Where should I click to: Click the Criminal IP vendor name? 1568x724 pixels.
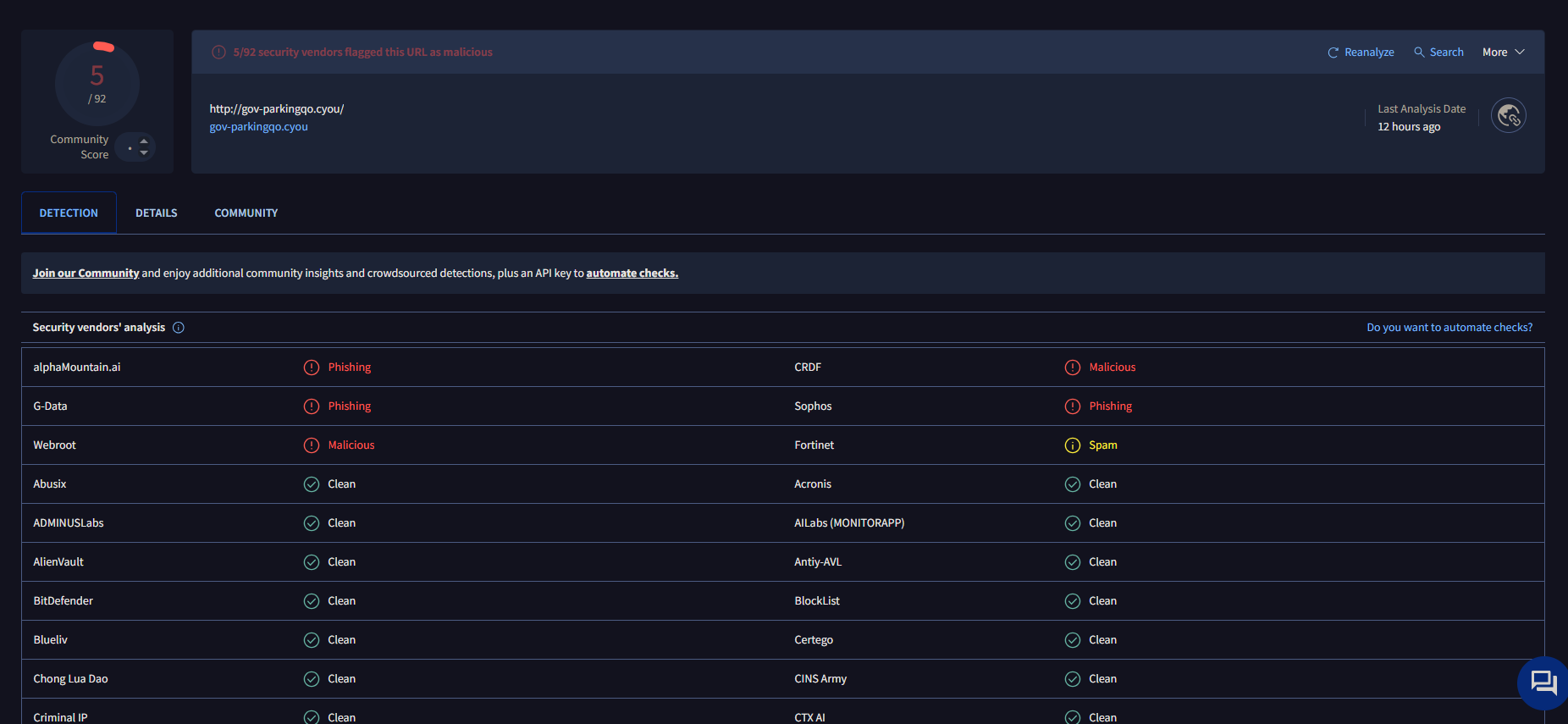(x=60, y=717)
